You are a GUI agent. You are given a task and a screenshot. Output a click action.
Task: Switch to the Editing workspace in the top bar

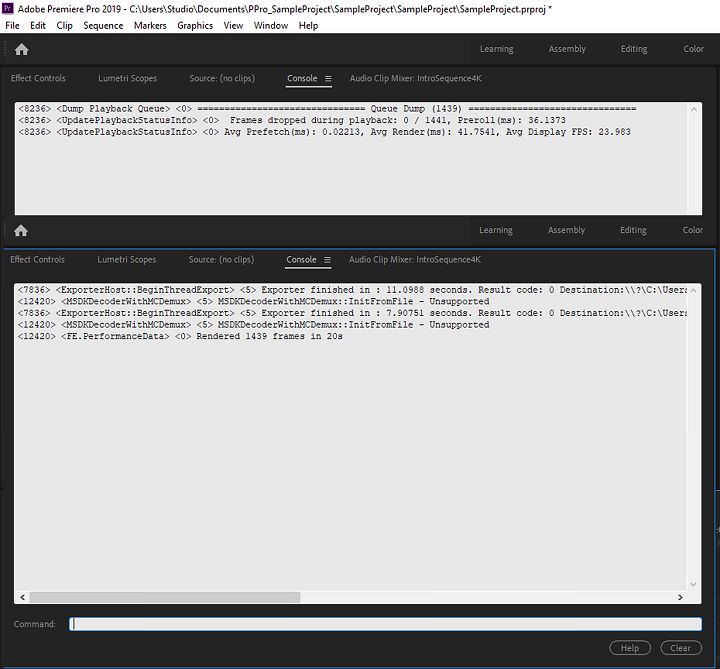[633, 49]
